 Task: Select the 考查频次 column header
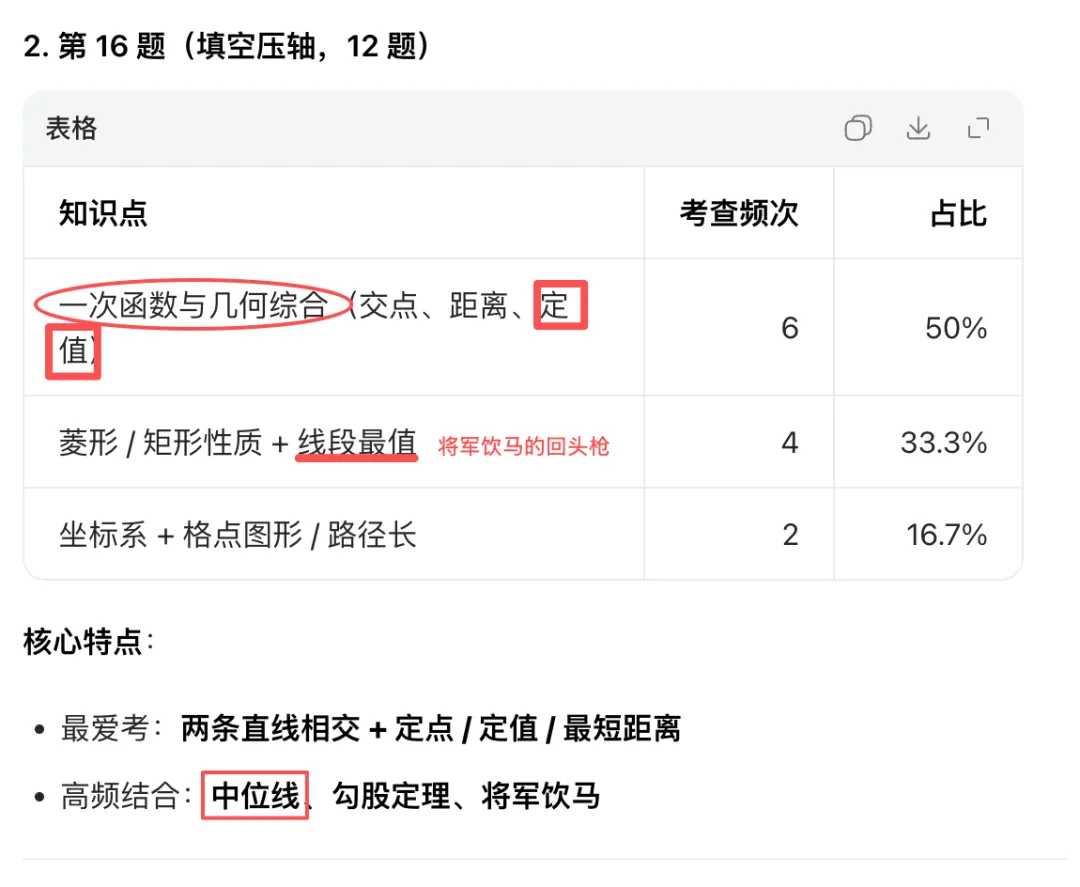739,213
